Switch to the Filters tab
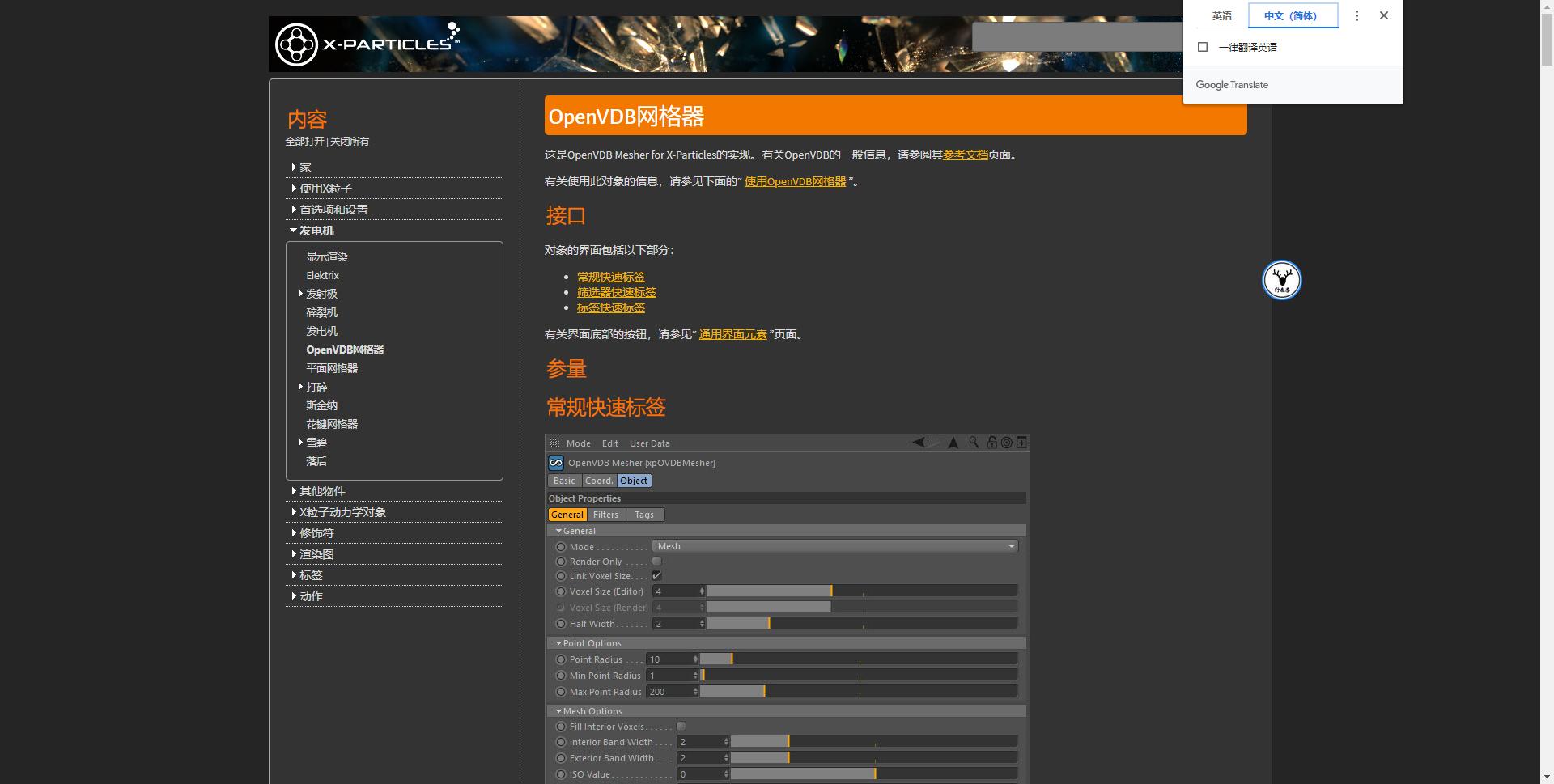The height and width of the screenshot is (784, 1554). pyautogui.click(x=605, y=515)
